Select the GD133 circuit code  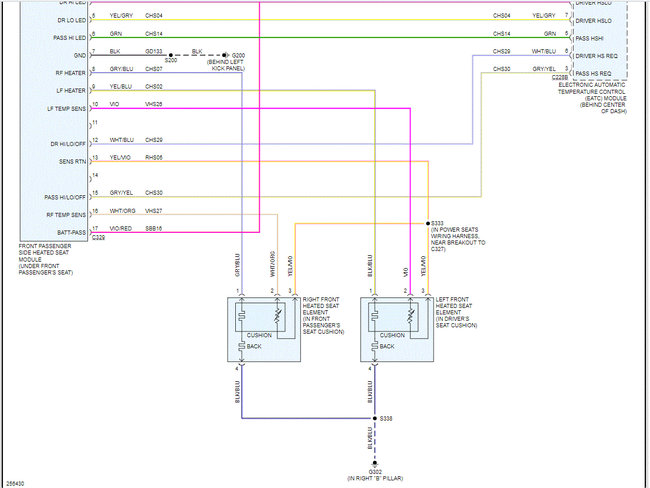pyautogui.click(x=154, y=51)
